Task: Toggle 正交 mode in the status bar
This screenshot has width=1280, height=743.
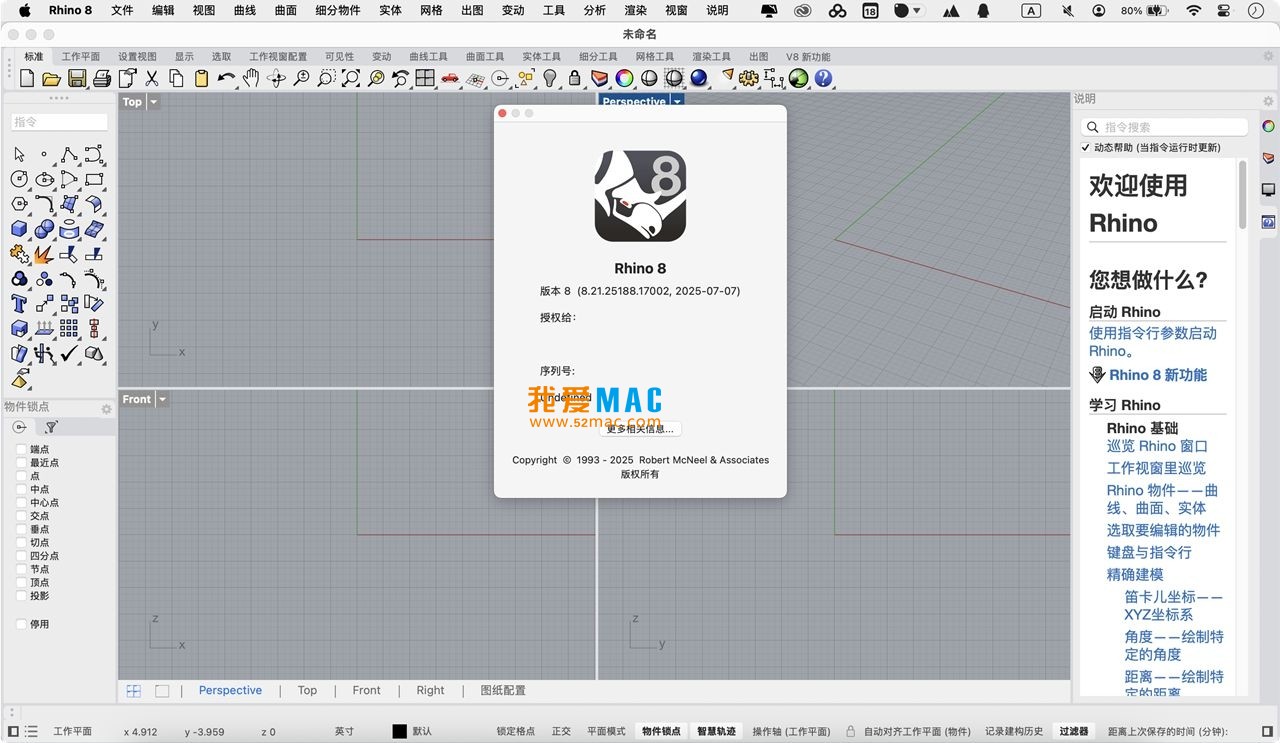Action: (560, 731)
